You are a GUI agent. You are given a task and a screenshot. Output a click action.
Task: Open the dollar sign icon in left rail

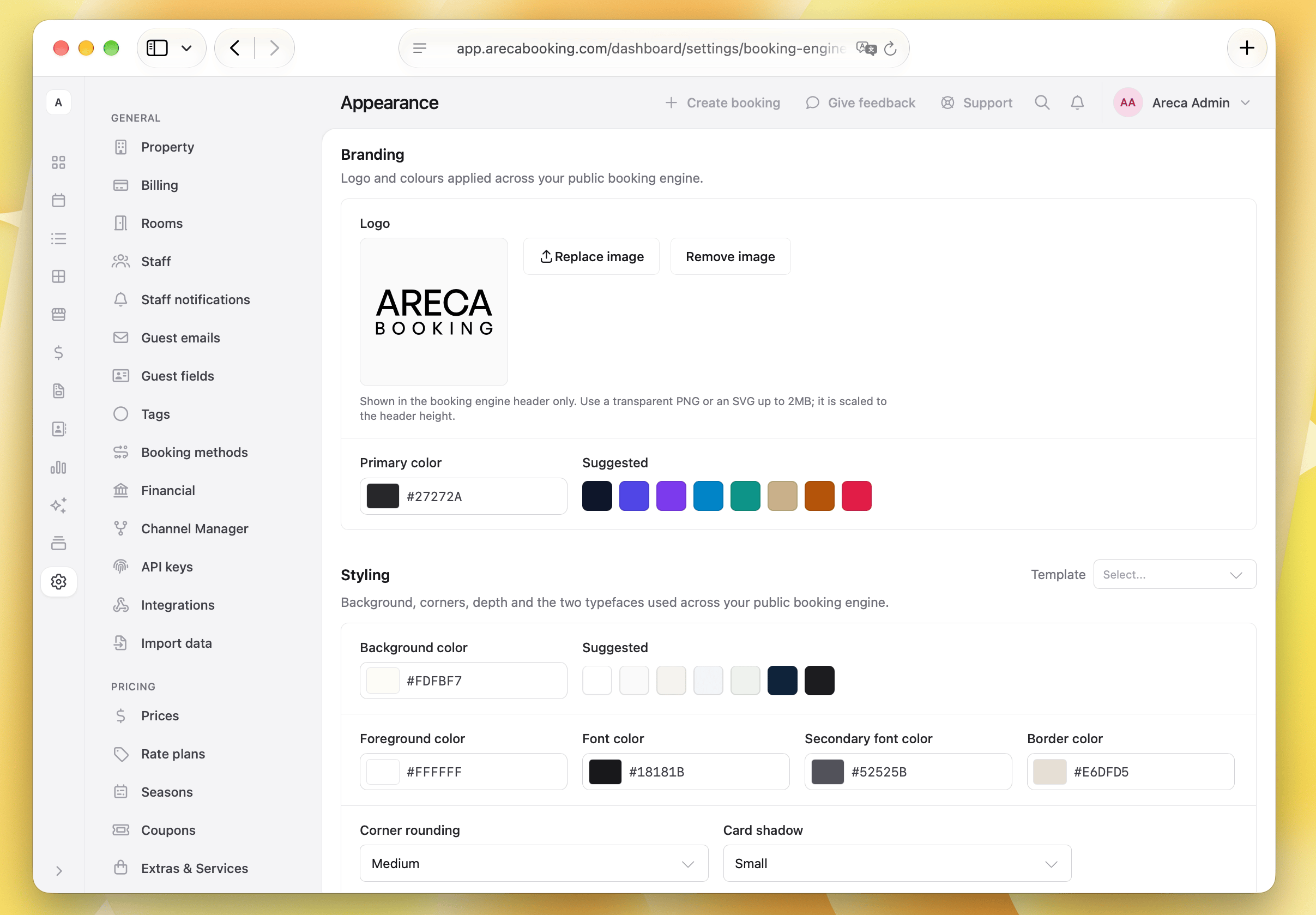click(58, 353)
